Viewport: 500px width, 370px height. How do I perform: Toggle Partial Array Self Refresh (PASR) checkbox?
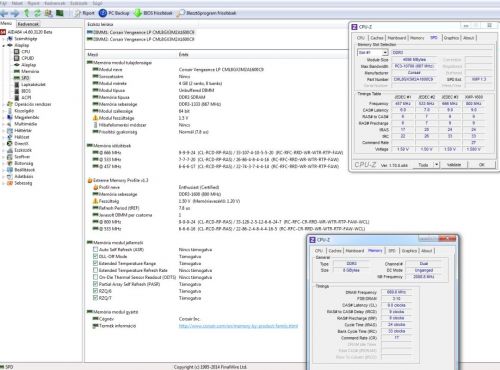tap(95, 284)
